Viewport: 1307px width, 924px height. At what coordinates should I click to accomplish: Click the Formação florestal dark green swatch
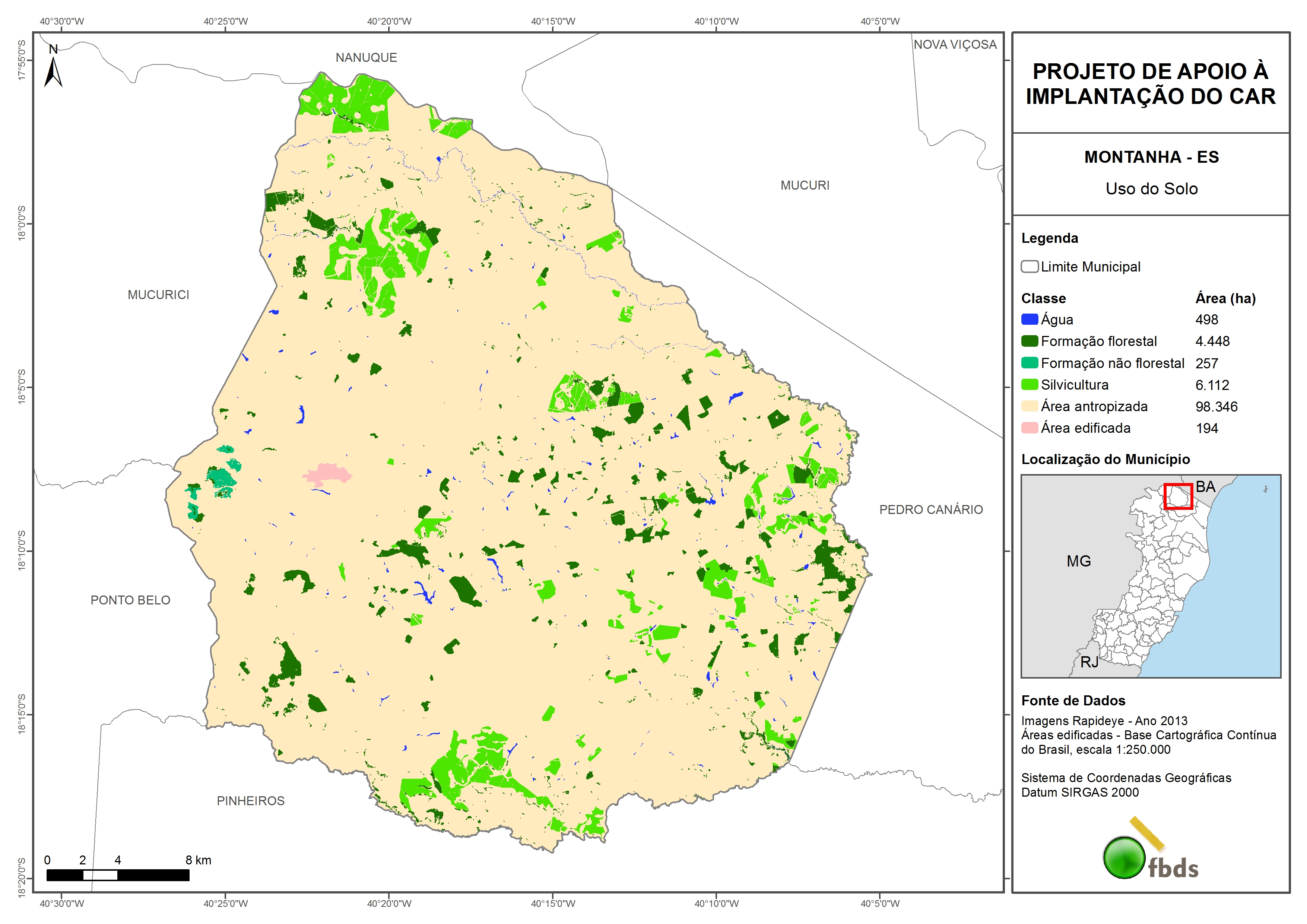click(x=1029, y=341)
